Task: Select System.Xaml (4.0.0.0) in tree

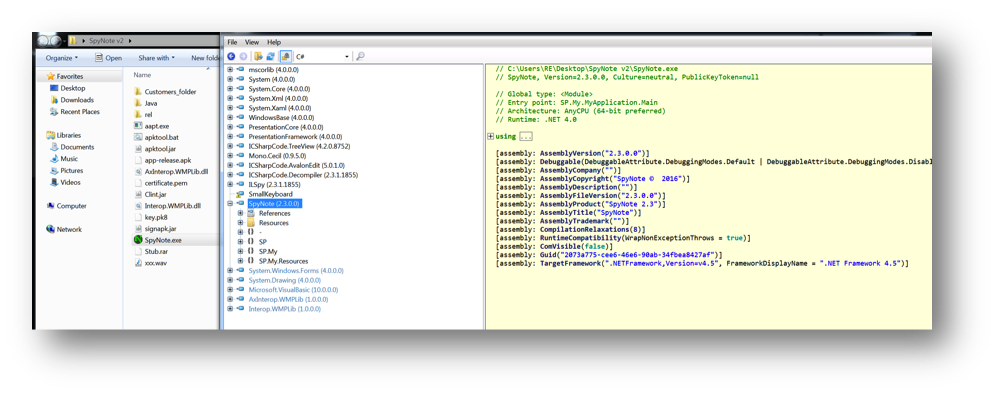Action: 278,108
